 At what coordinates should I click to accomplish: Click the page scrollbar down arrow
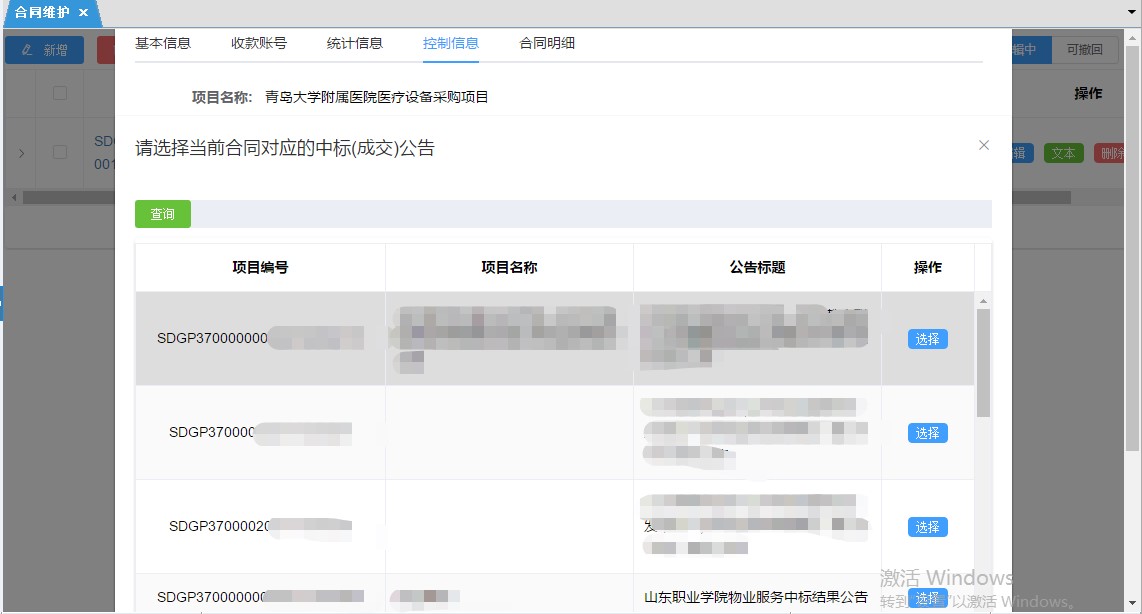1133,603
